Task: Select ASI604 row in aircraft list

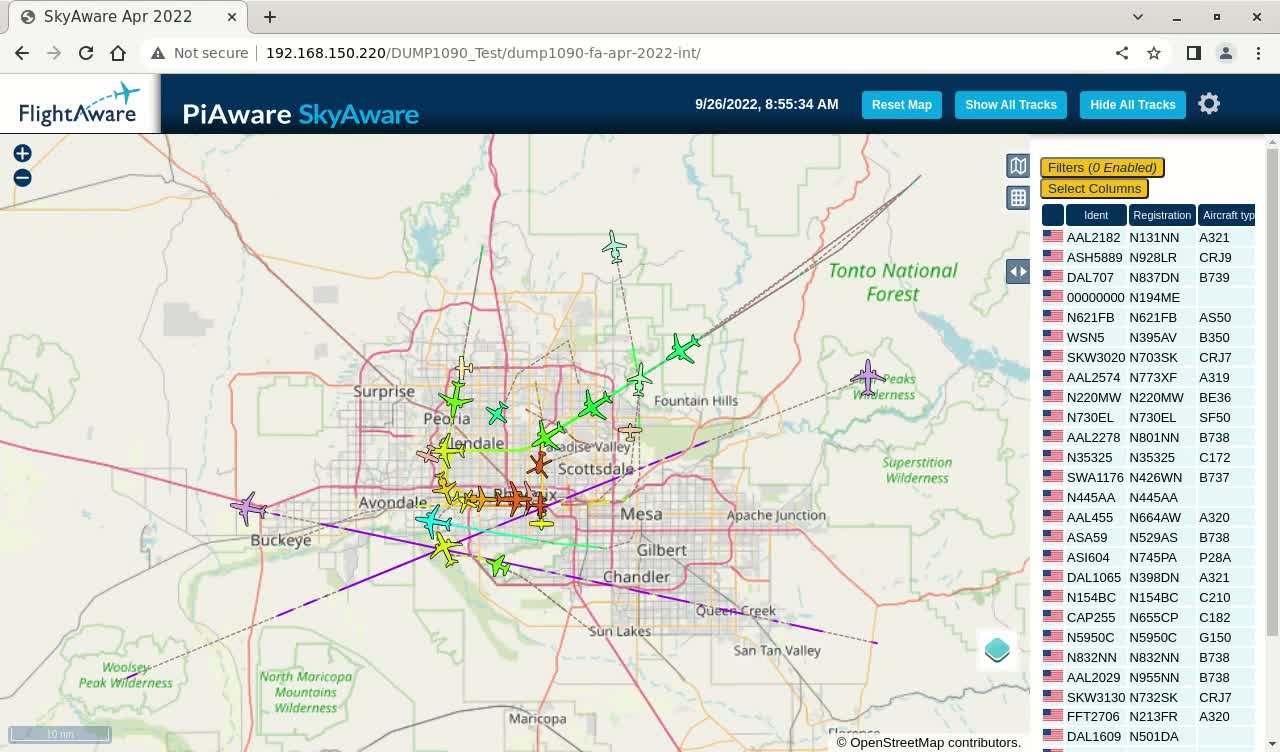Action: coord(1148,557)
